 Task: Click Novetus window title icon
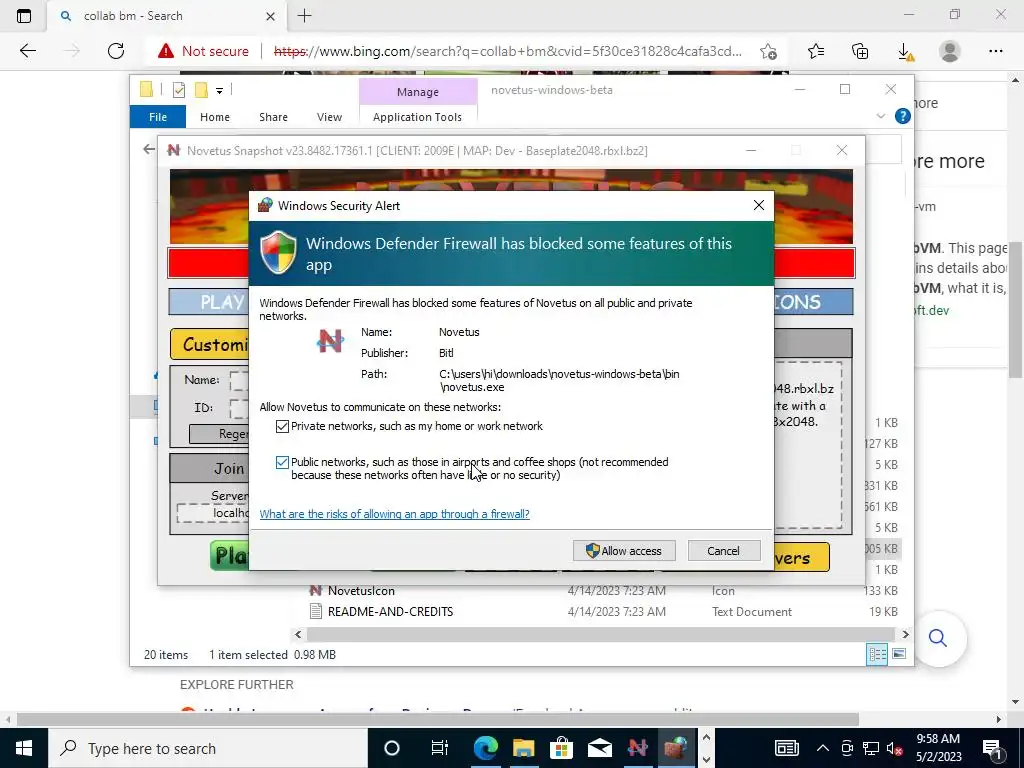click(x=173, y=150)
